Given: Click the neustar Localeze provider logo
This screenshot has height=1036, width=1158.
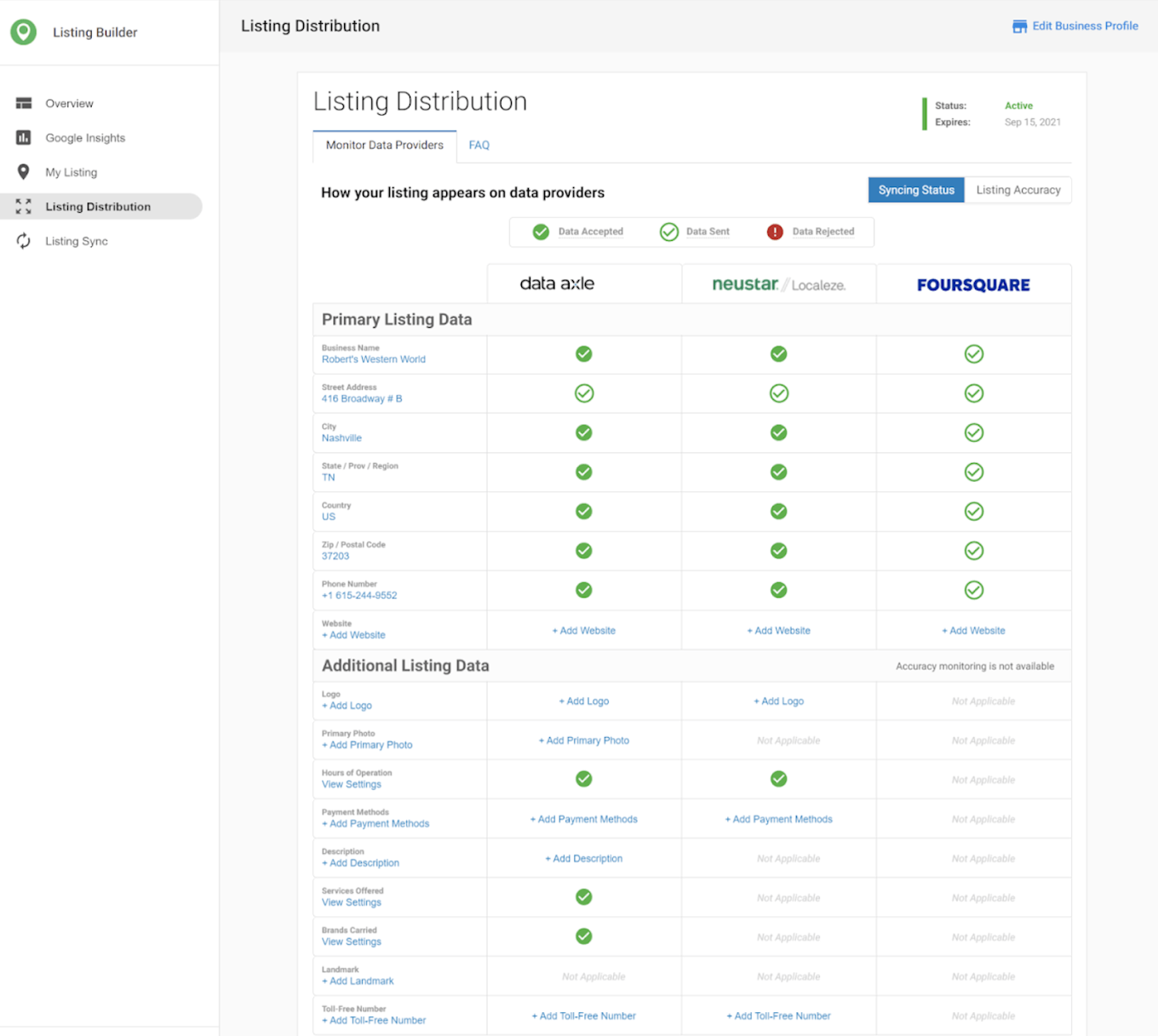Looking at the screenshot, I should point(779,284).
